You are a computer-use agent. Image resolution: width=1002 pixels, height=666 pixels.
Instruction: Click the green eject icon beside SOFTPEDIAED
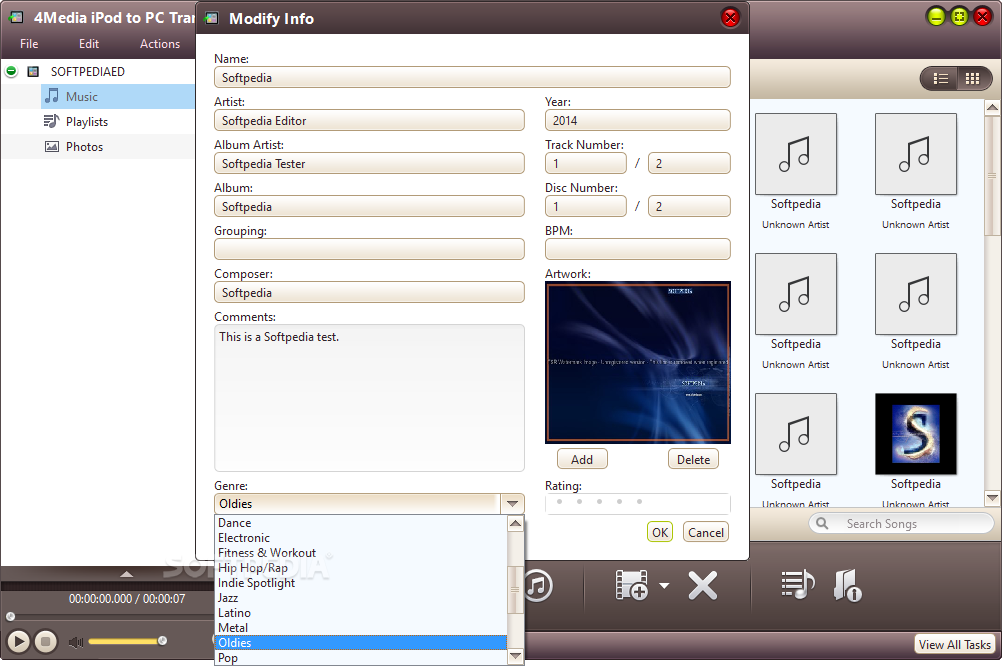tap(12, 71)
